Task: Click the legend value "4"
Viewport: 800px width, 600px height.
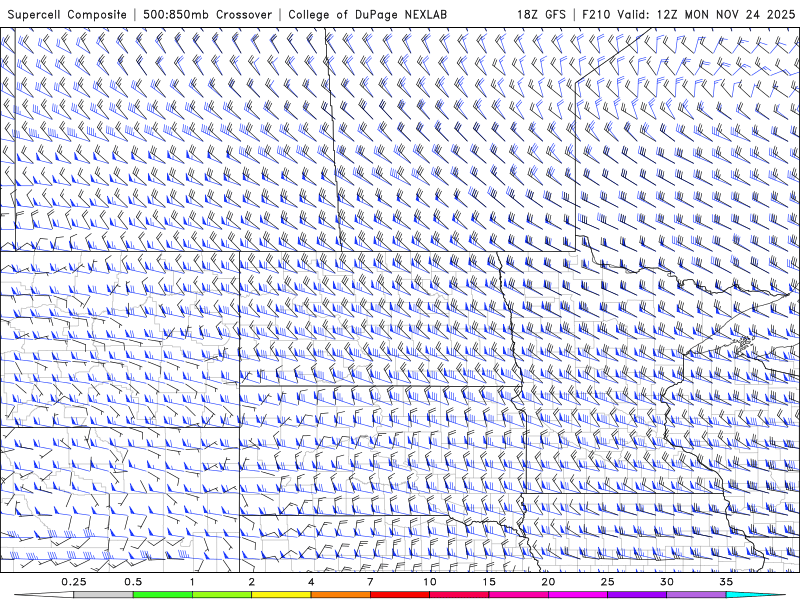Action: tap(311, 582)
